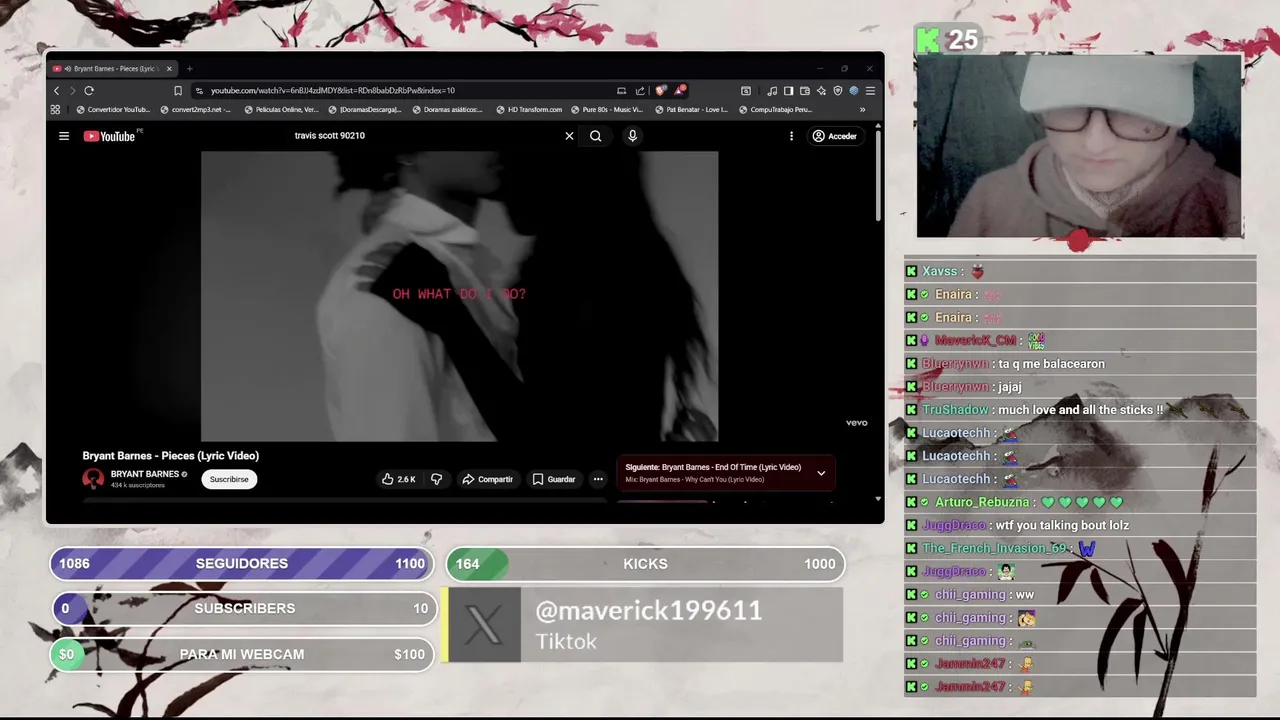
Task: Like the video with thumbs-up 2.6 K
Action: tap(399, 479)
